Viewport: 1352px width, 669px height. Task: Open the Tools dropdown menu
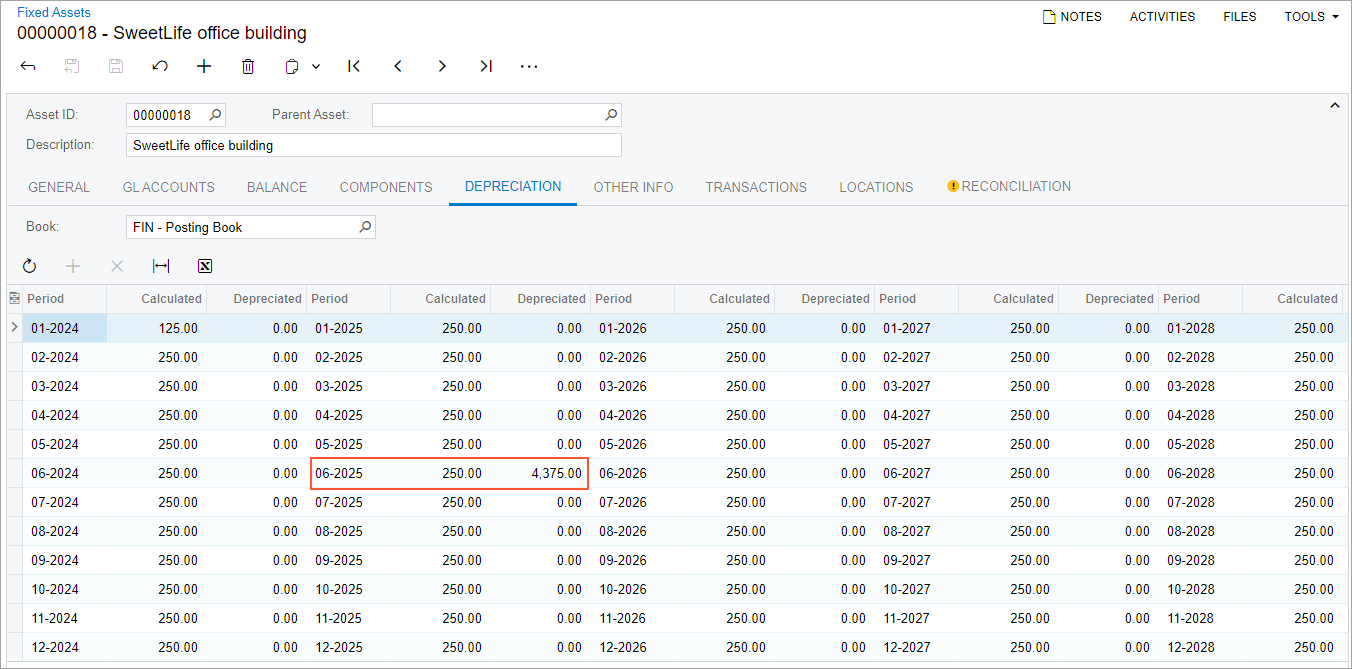pos(1310,17)
